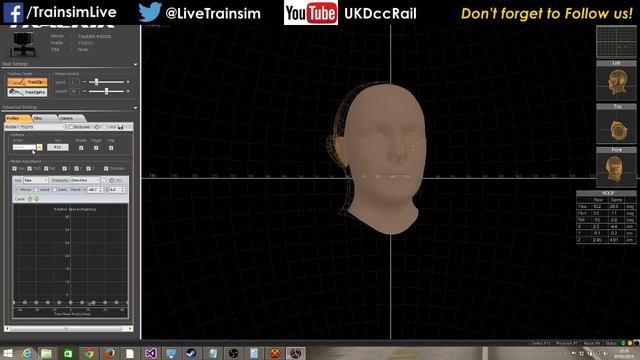Collapse the Basic Settings section arrow

tap(135, 64)
